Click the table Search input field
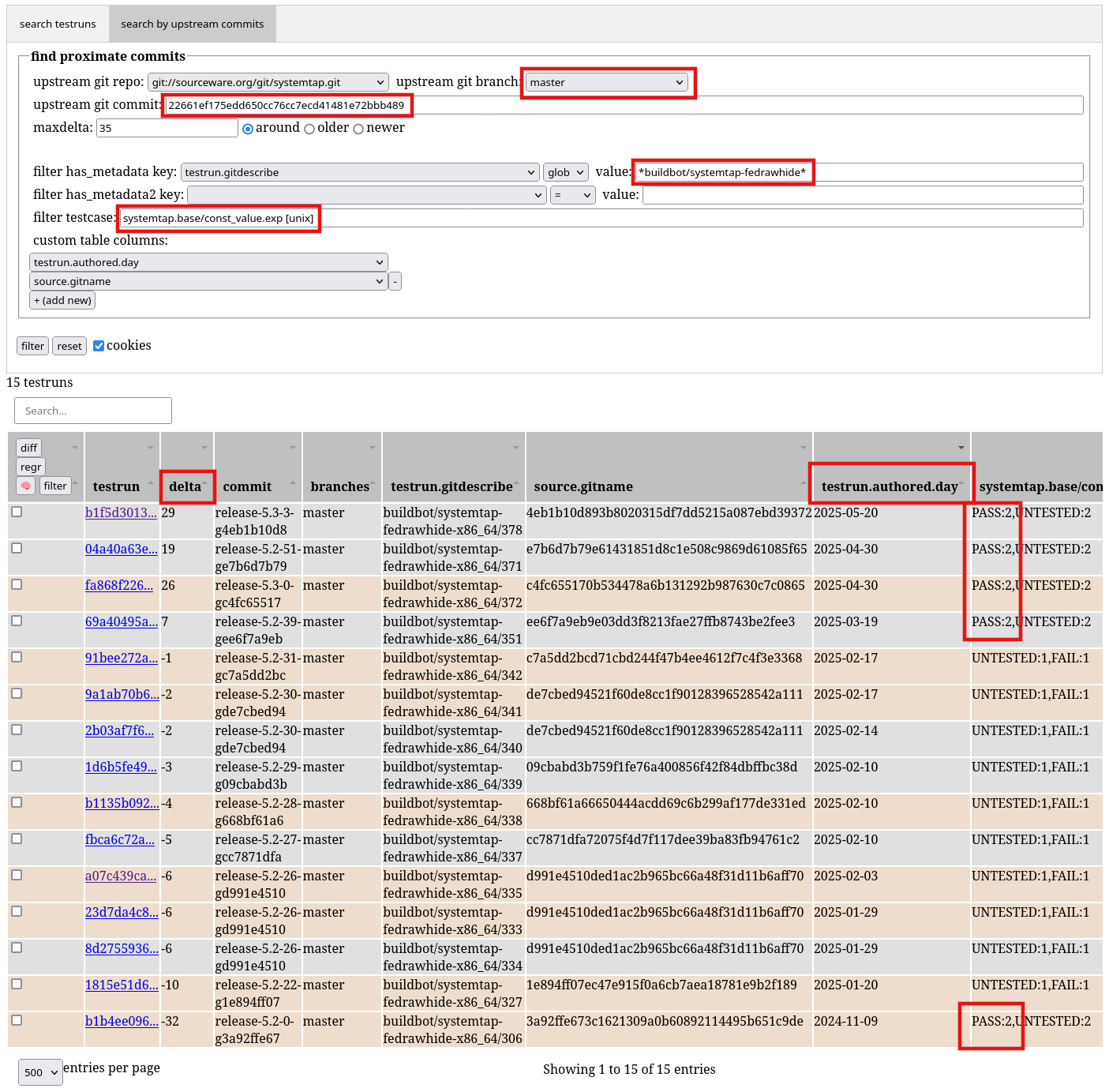The image size is (1109, 1092). tap(93, 411)
